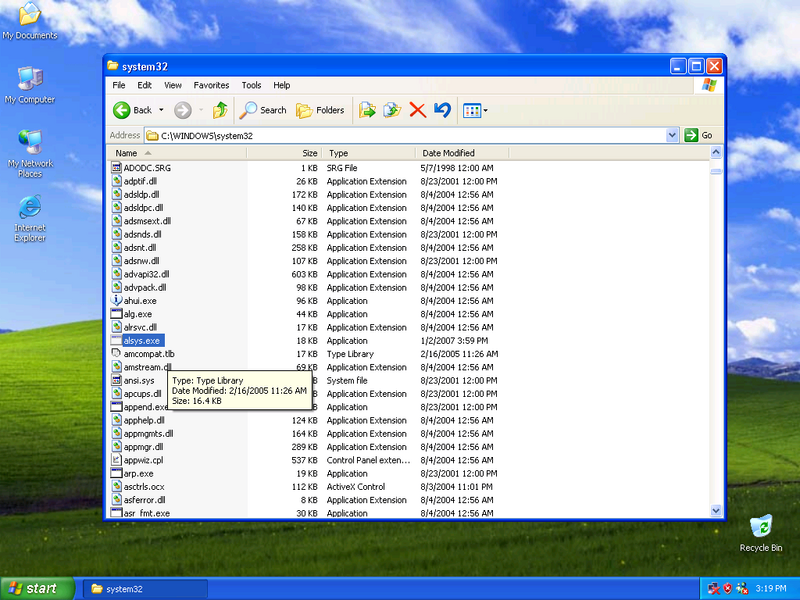Sort files by the Size column header

point(285,153)
